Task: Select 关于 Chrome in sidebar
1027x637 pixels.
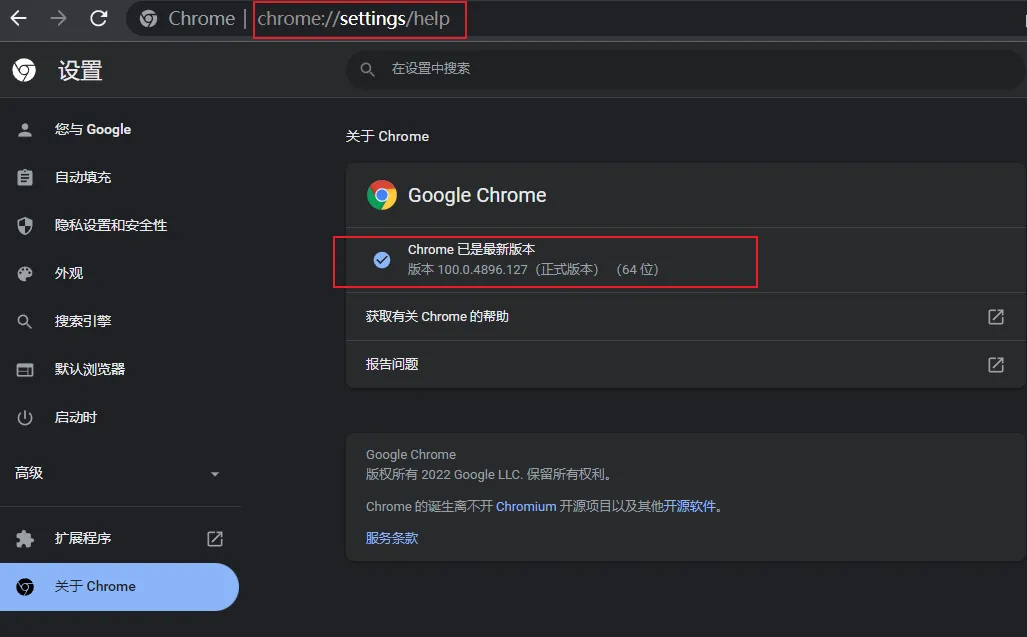Action: click(95, 587)
